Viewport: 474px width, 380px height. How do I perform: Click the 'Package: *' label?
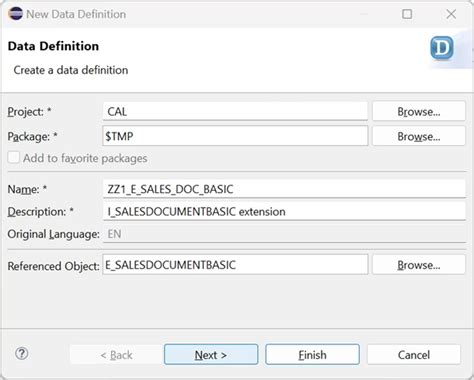click(32, 136)
